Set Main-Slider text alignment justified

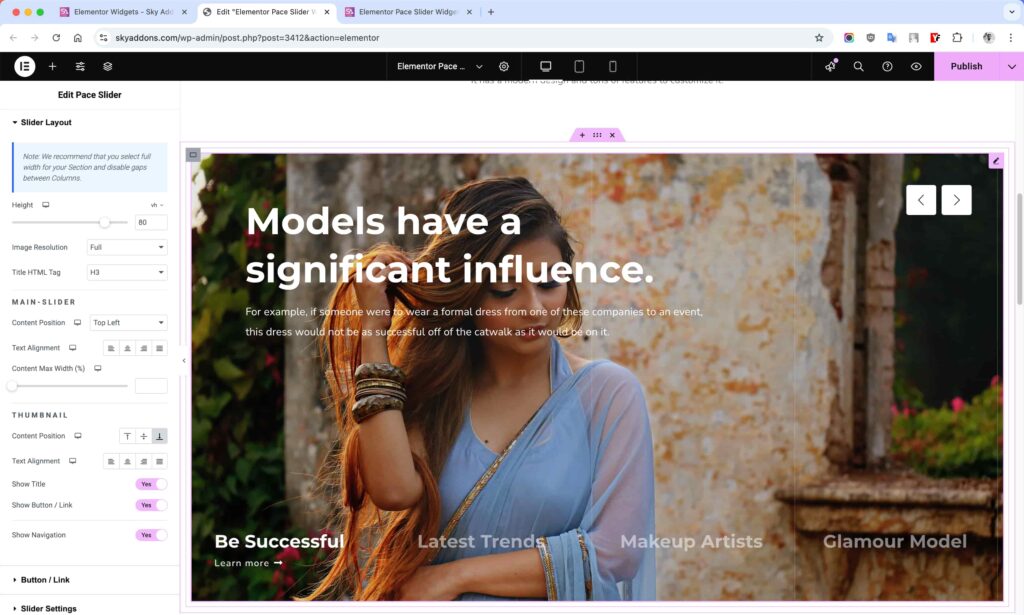[159, 348]
